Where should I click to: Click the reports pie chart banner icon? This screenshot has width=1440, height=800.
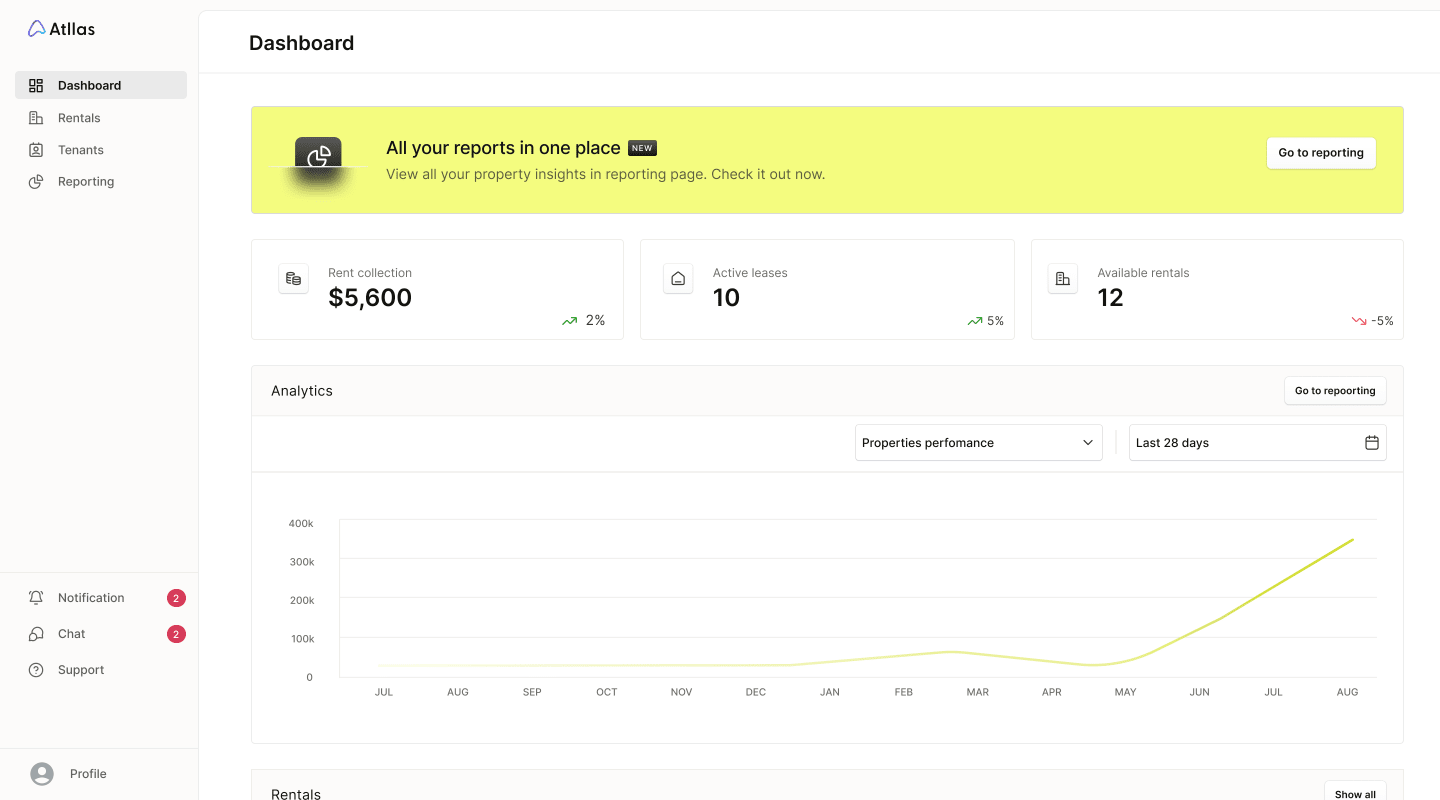[x=318, y=156]
